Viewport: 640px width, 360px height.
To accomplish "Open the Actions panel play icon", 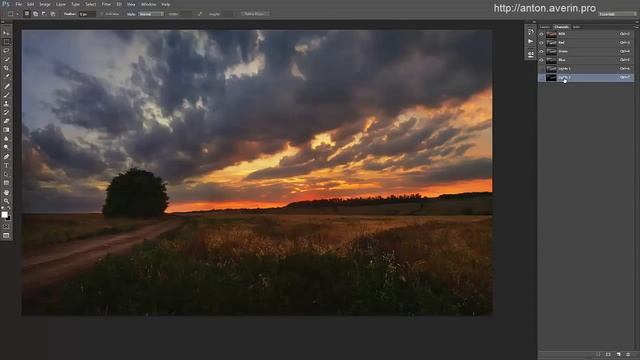I will point(531,41).
